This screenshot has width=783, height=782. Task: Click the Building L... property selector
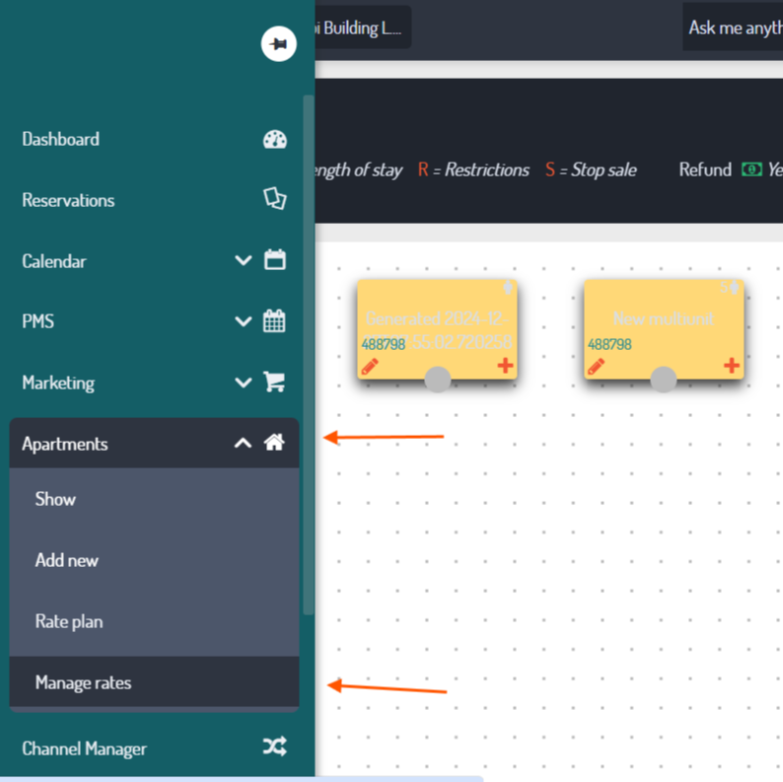(364, 28)
